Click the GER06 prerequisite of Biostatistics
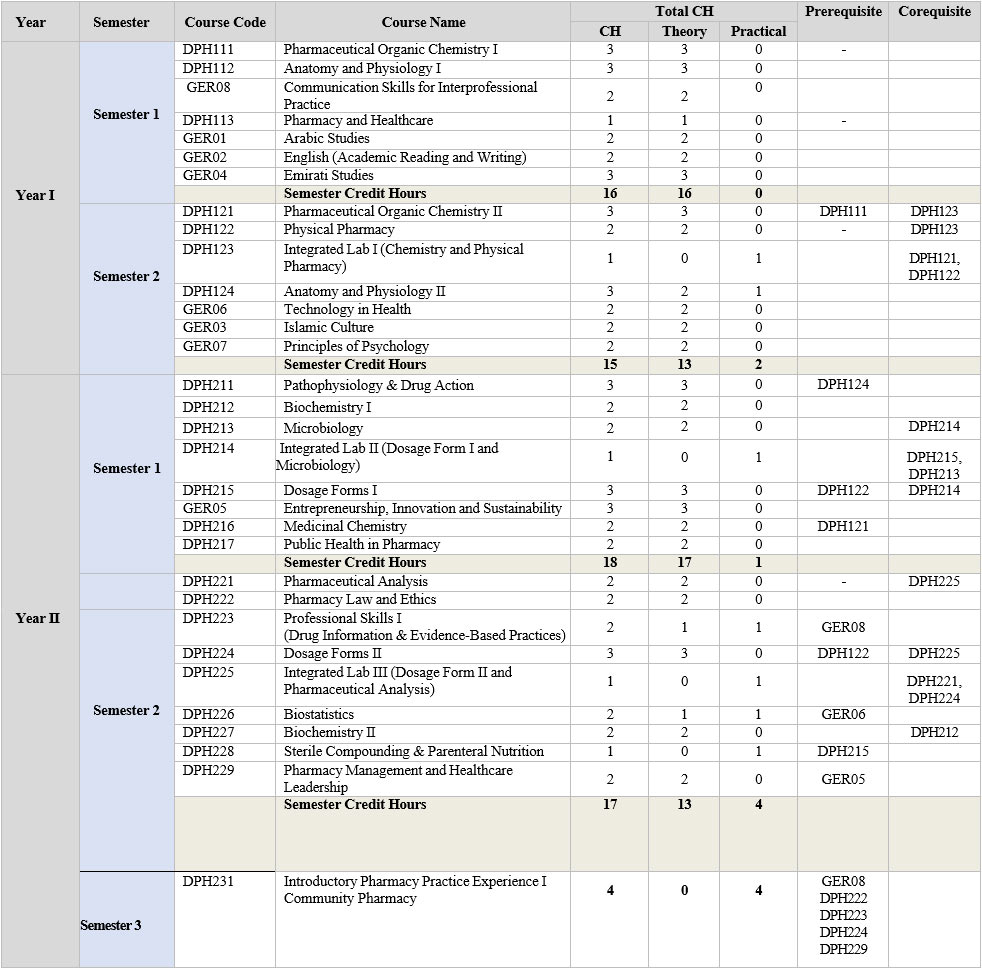Image resolution: width=982 pixels, height=971 pixels. tap(843, 715)
